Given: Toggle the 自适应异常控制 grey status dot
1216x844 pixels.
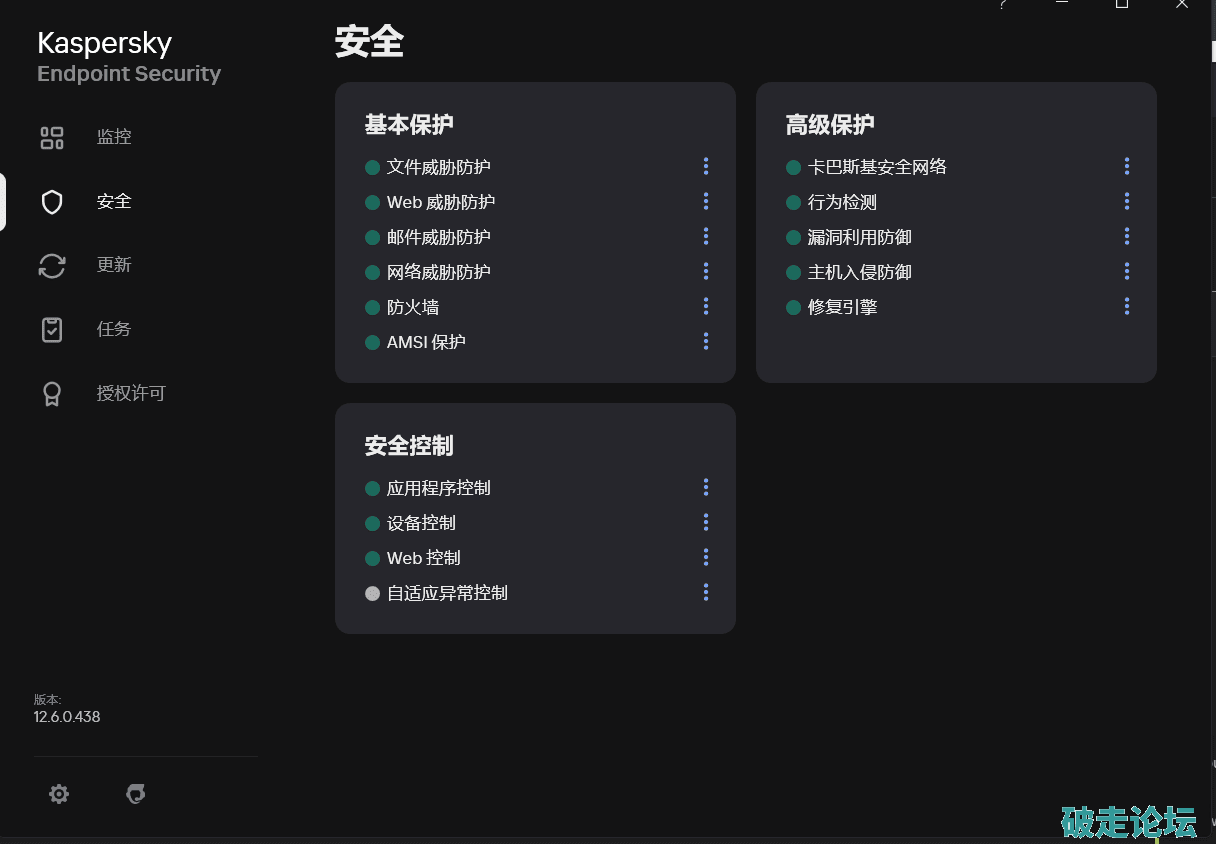Looking at the screenshot, I should [x=373, y=594].
